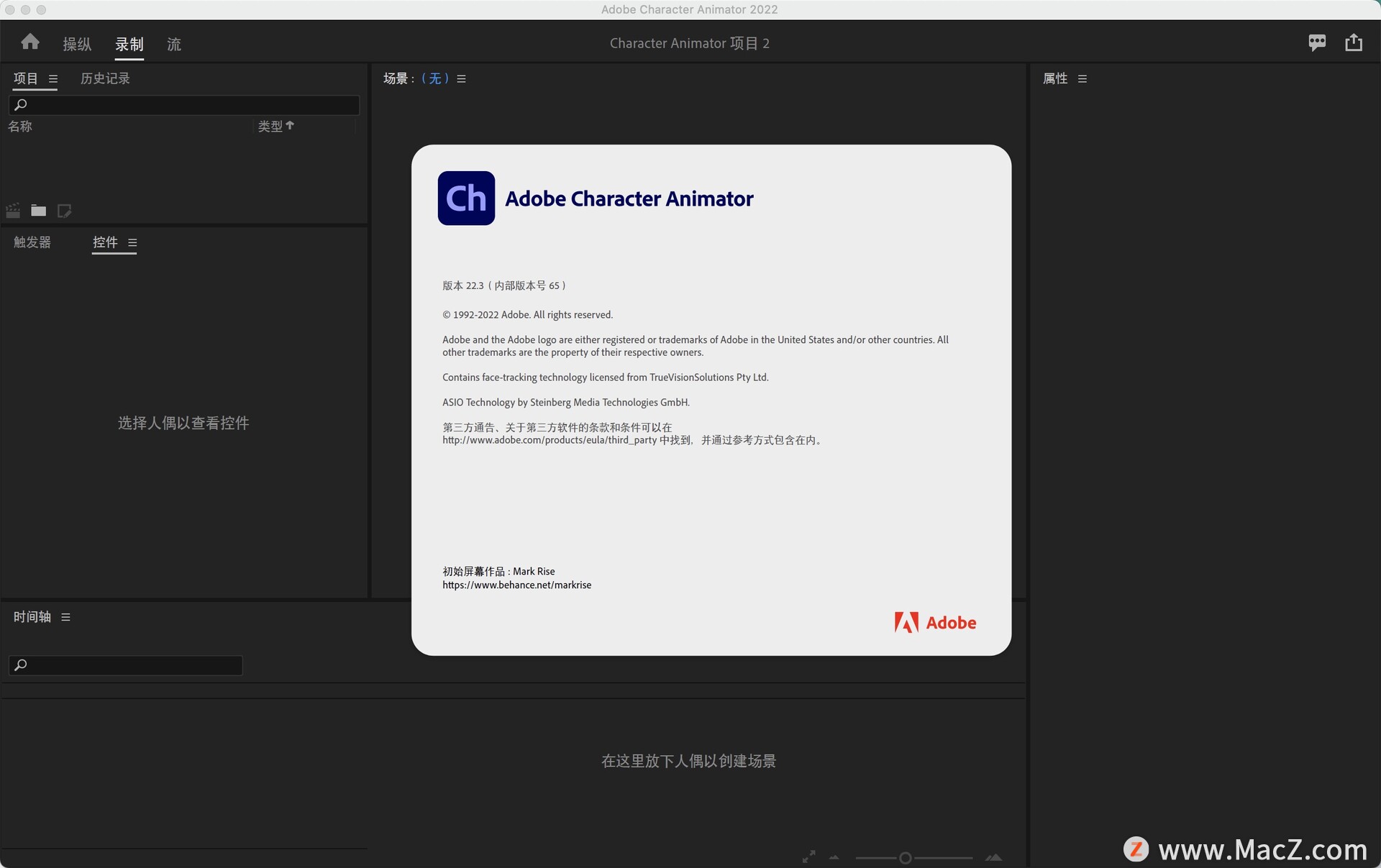Open the feedback speech-bubble icon

tap(1317, 42)
